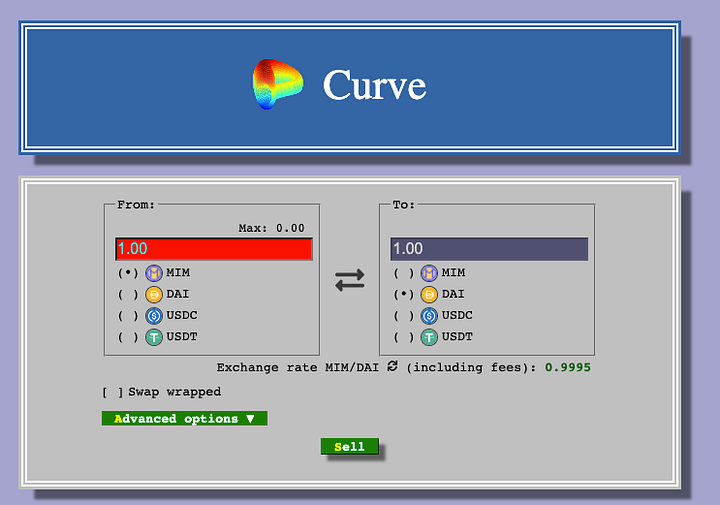The image size is (720, 505).
Task: Click the MIM label in To
Action: [454, 273]
